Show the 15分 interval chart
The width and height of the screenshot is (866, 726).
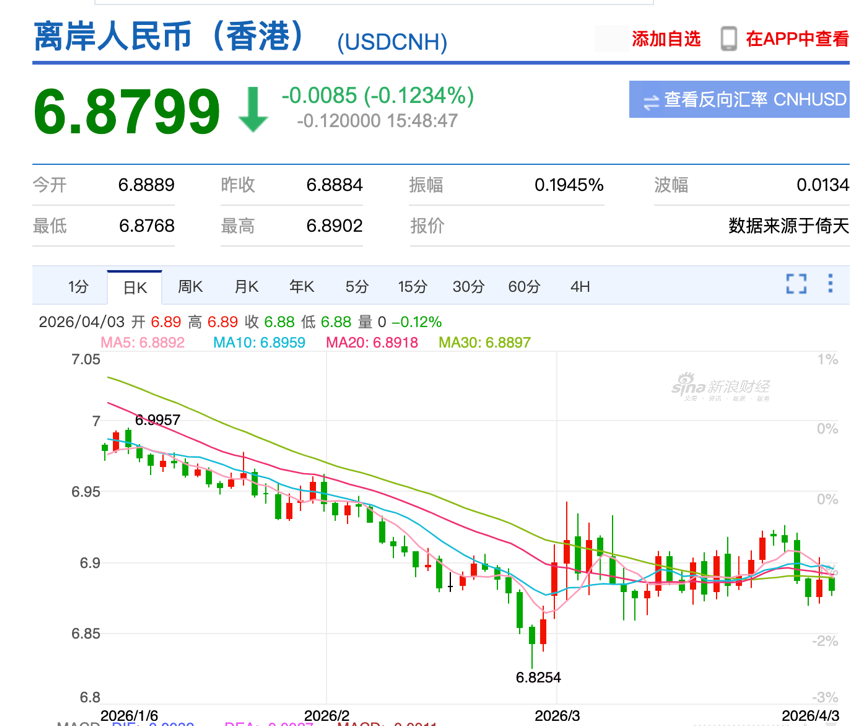point(412,287)
